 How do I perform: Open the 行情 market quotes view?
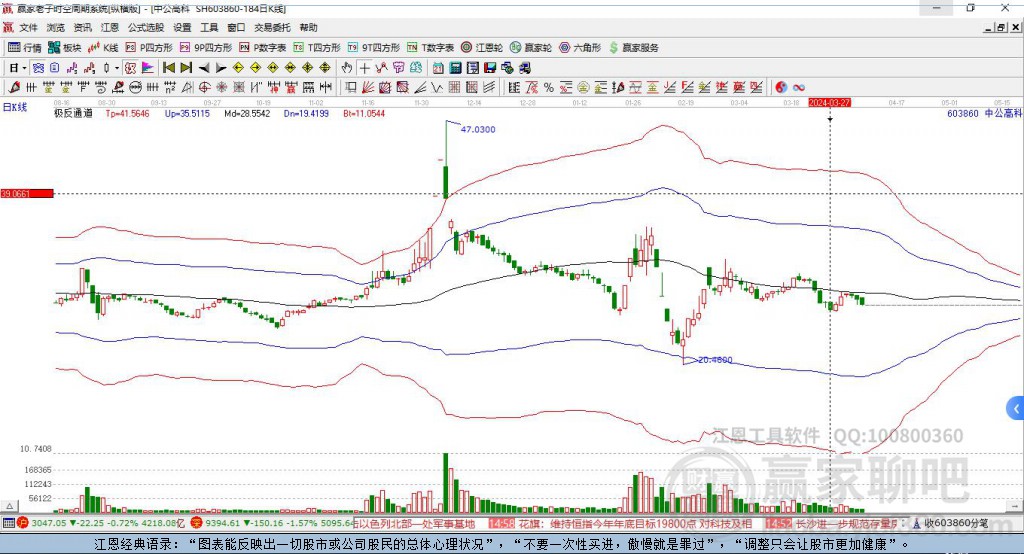24,48
